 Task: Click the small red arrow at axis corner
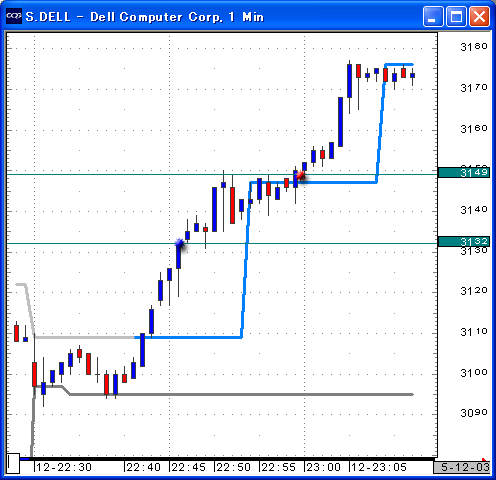click(485, 460)
